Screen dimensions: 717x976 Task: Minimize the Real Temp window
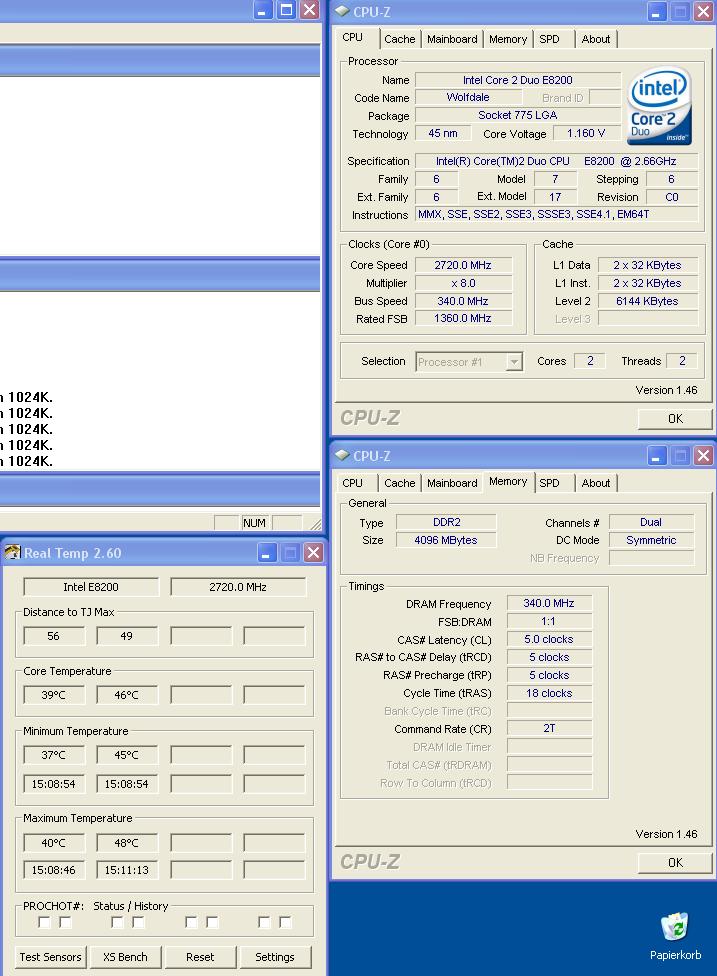[x=266, y=553]
